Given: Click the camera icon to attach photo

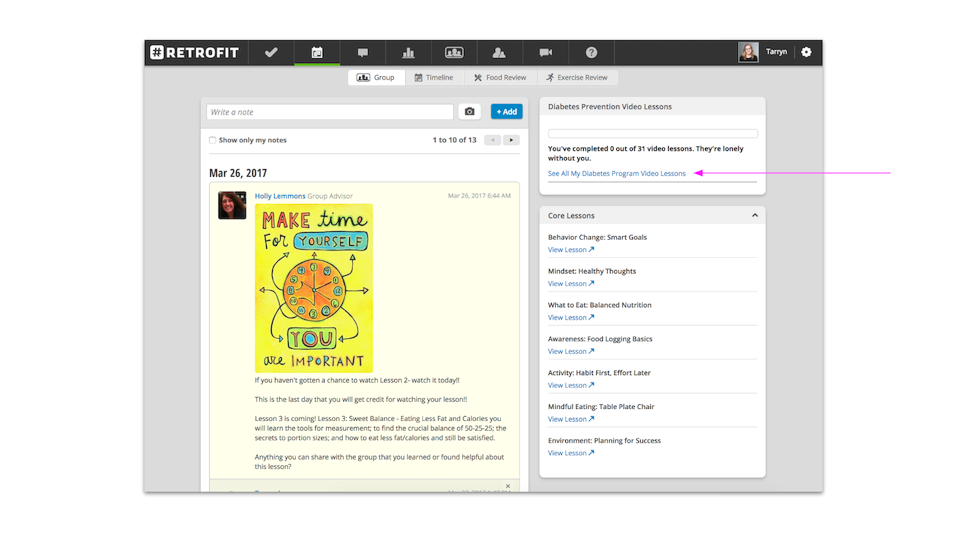Looking at the screenshot, I should [x=469, y=112].
